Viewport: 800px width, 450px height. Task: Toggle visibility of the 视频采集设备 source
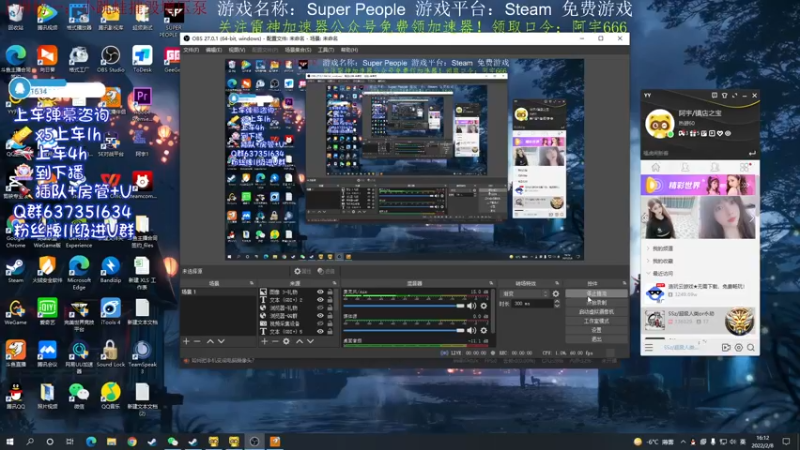coord(320,323)
